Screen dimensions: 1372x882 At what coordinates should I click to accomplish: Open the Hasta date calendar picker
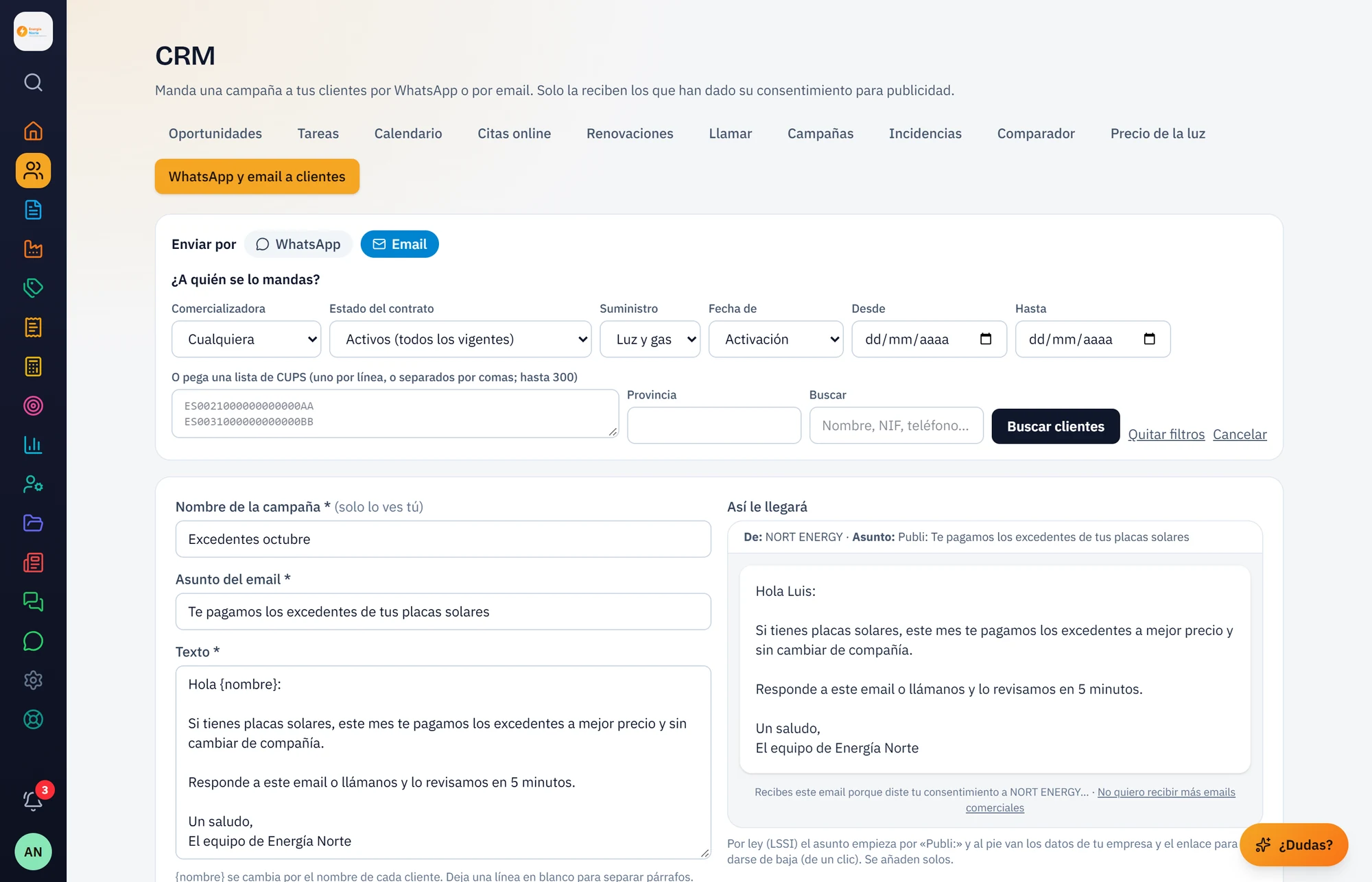pos(1150,339)
